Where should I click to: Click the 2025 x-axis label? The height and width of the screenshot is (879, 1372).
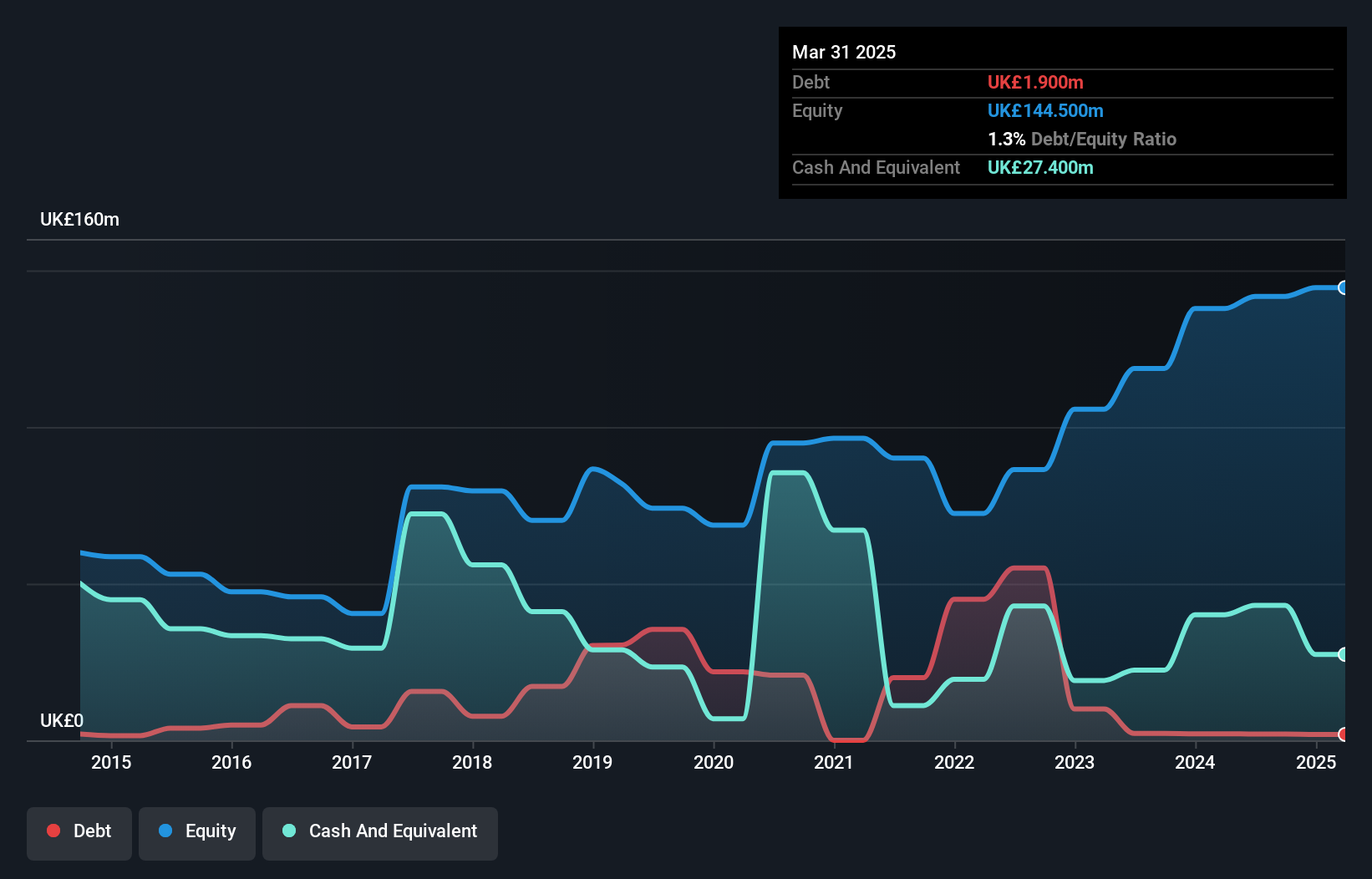(x=1316, y=762)
